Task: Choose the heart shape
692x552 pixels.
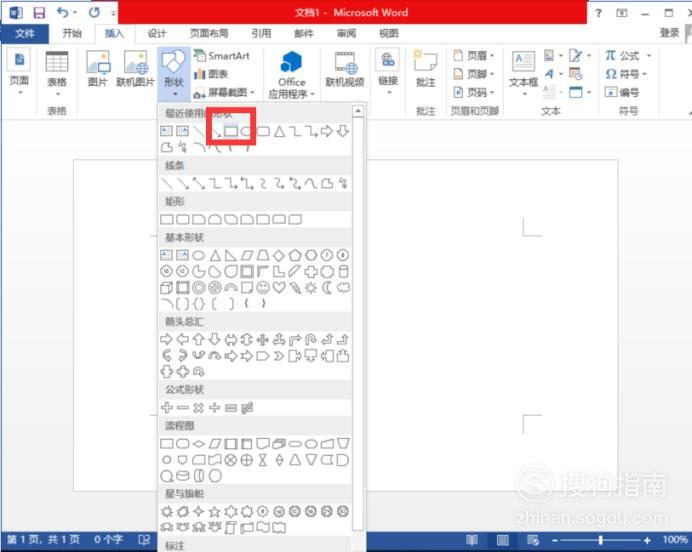Action: click(x=279, y=288)
